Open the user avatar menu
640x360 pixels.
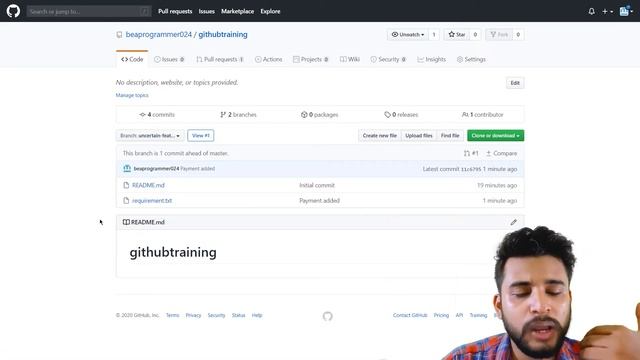[626, 11]
